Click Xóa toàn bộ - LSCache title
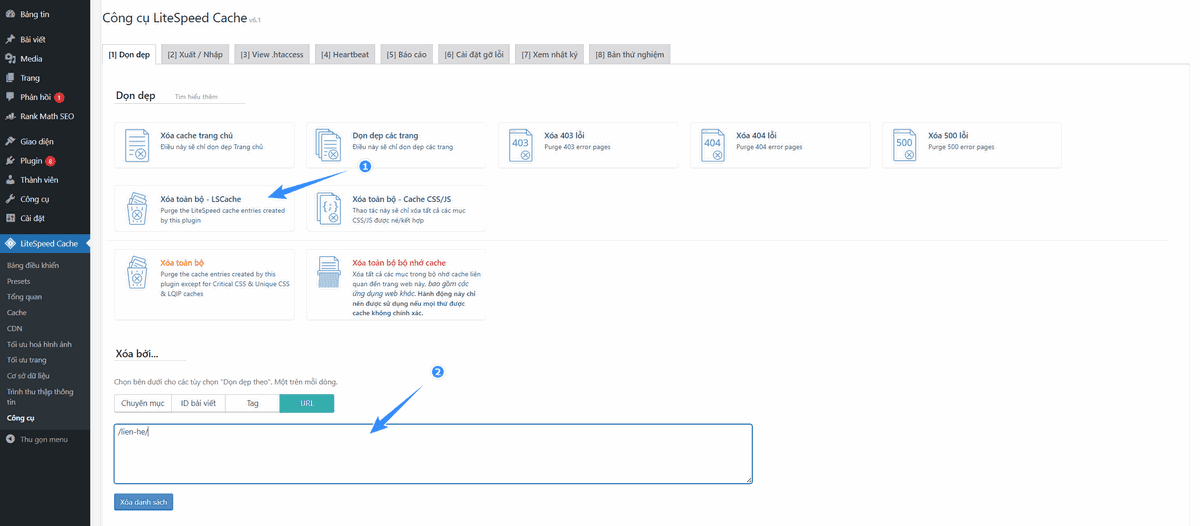The width and height of the screenshot is (1200, 526). [x=201, y=199]
